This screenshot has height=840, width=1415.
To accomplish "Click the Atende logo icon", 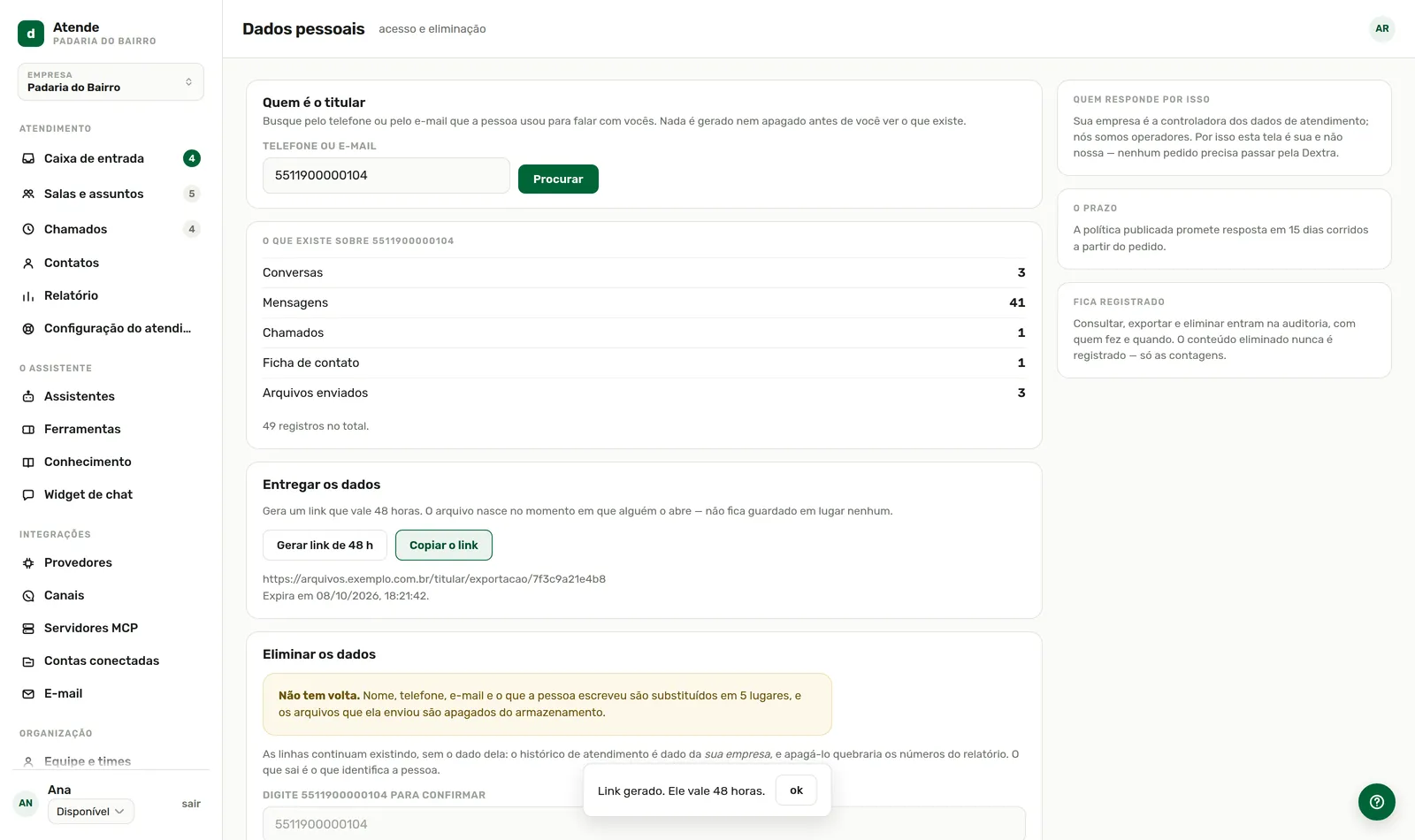I will (31, 34).
